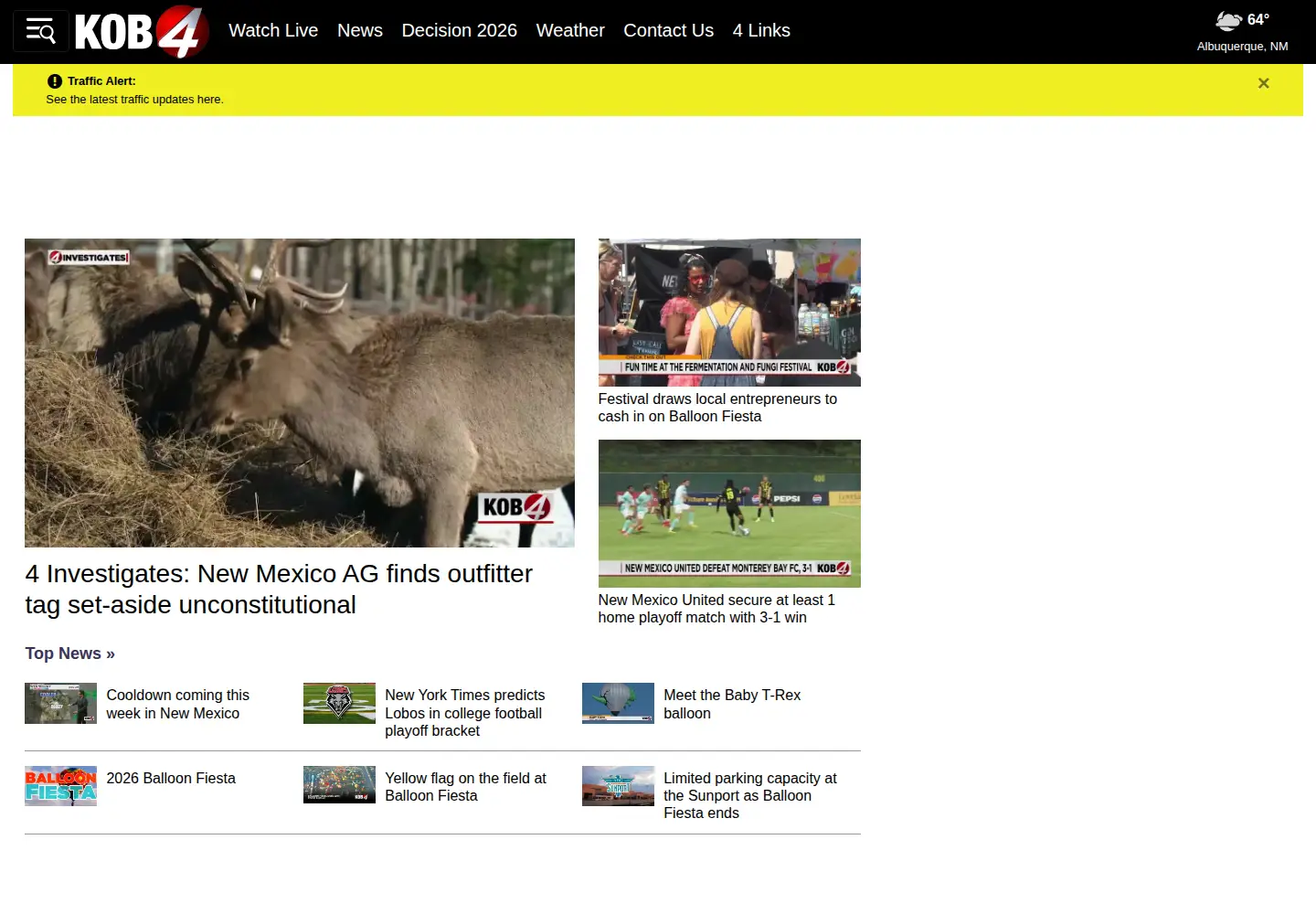Open the Weather menu item
The height and width of the screenshot is (914, 1316).
pyautogui.click(x=570, y=30)
